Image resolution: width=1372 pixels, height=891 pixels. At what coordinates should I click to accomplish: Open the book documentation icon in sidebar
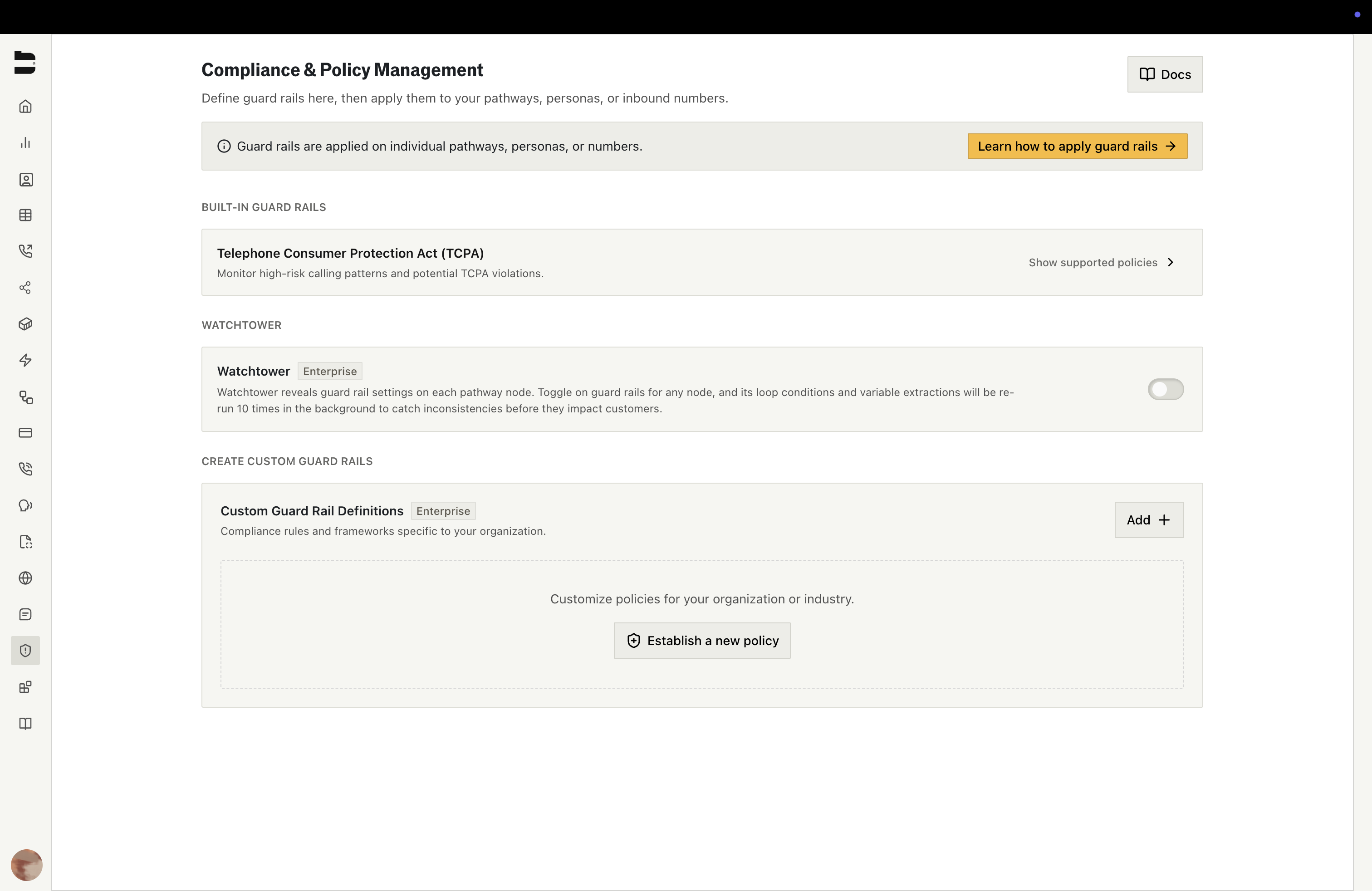(25, 723)
